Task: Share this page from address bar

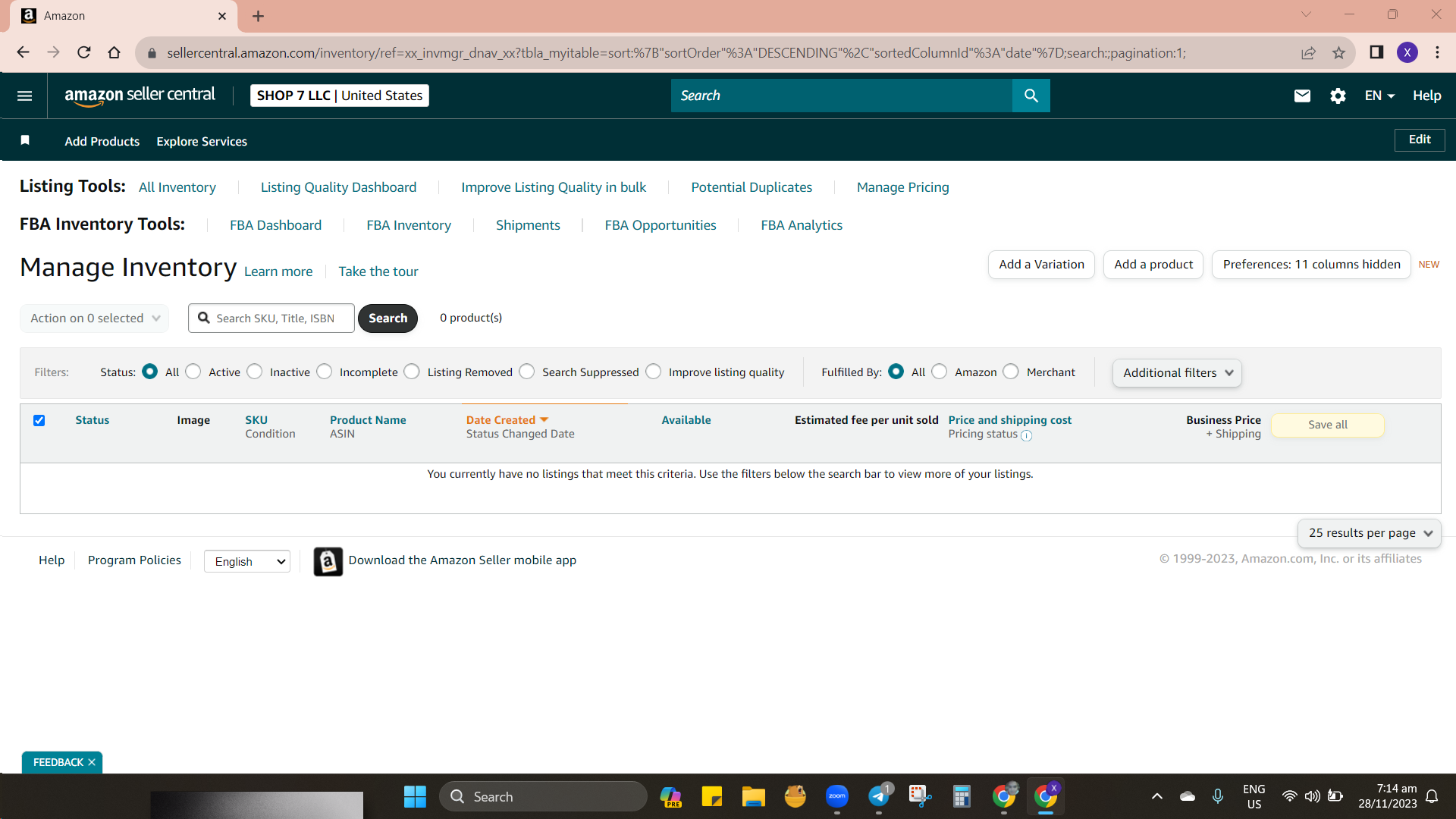Action: coord(1308,52)
